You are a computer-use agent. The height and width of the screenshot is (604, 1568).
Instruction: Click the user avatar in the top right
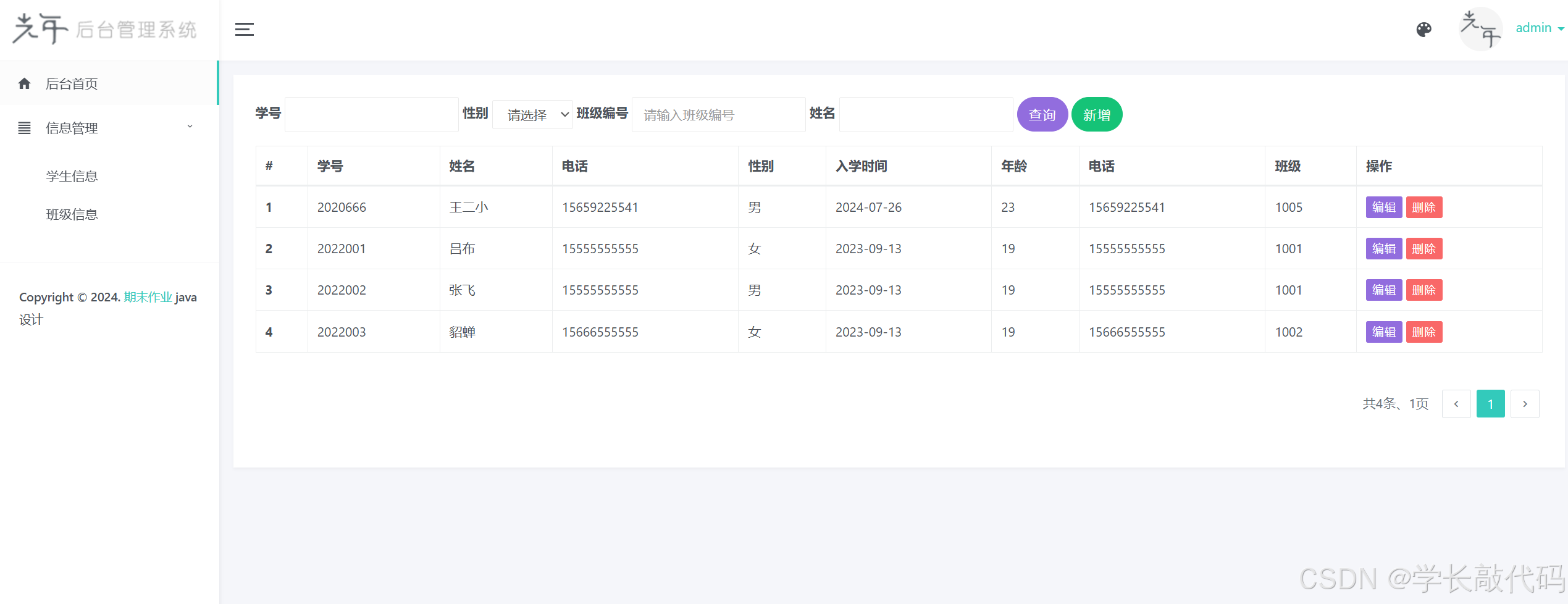click(x=1481, y=29)
